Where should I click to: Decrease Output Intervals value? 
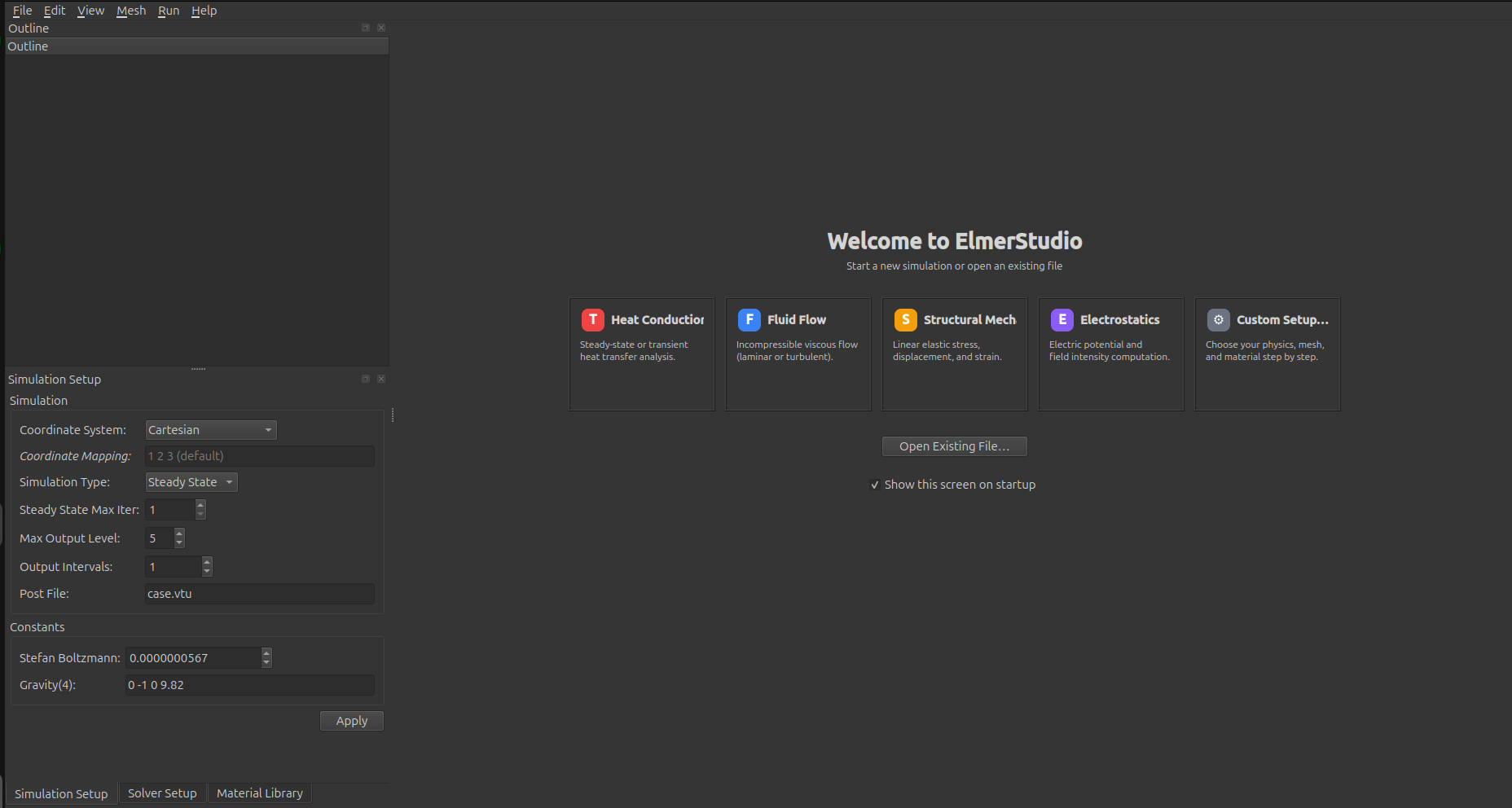point(207,572)
